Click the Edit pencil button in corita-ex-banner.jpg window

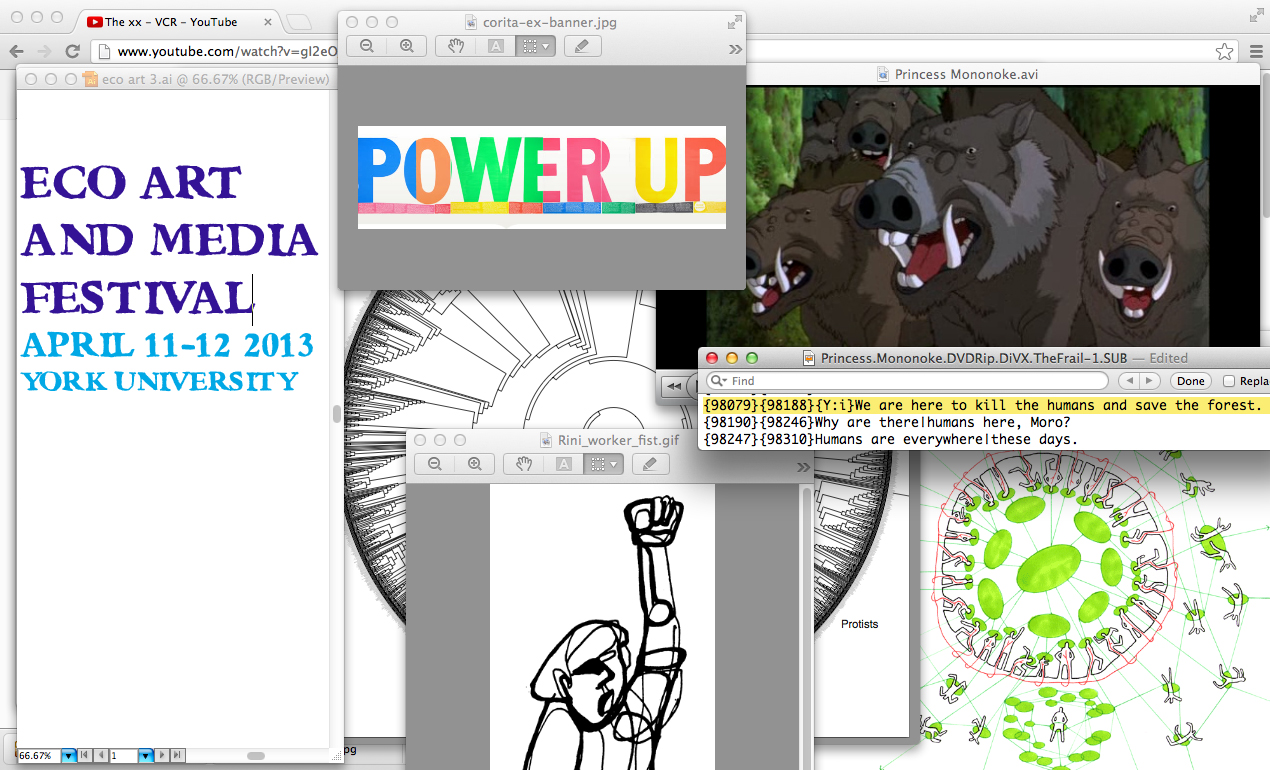coord(583,47)
